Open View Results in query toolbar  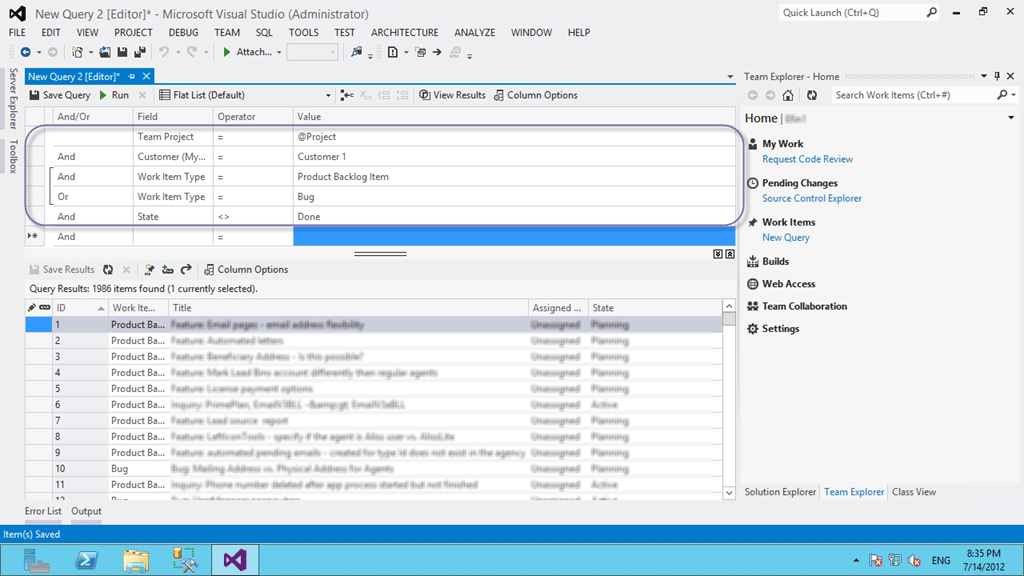452,95
